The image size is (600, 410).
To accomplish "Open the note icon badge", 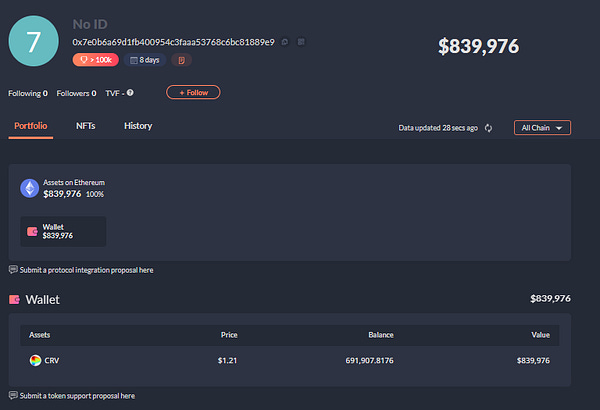I will coord(181,60).
